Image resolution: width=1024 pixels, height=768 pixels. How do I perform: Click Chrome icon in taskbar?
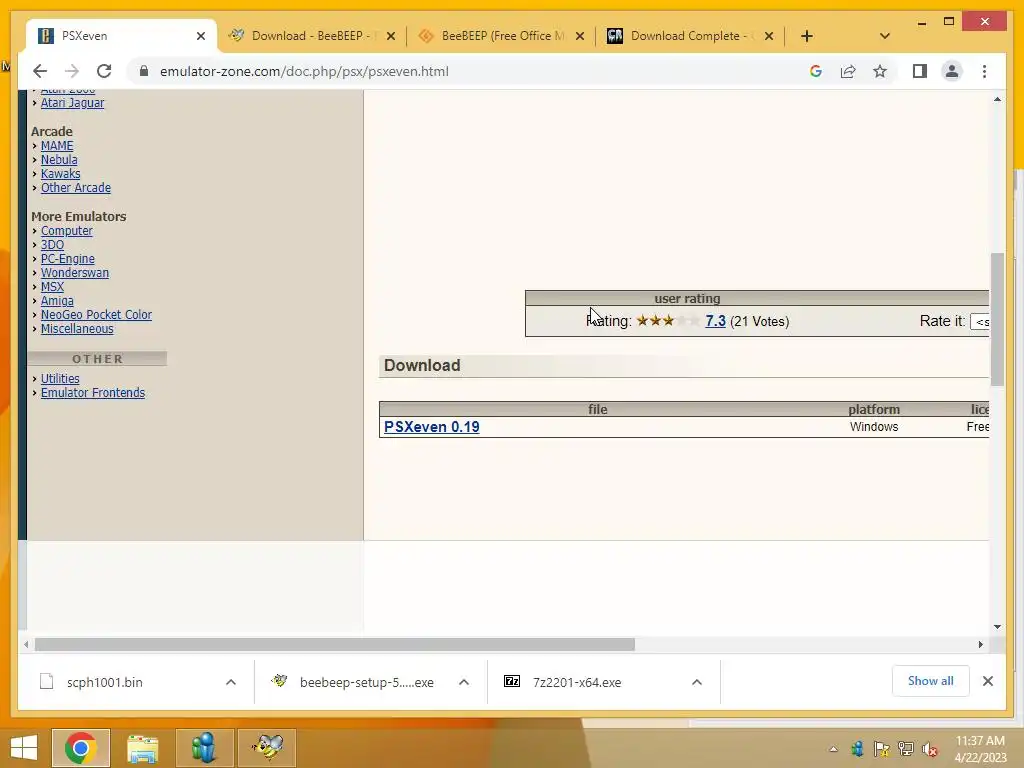[81, 748]
